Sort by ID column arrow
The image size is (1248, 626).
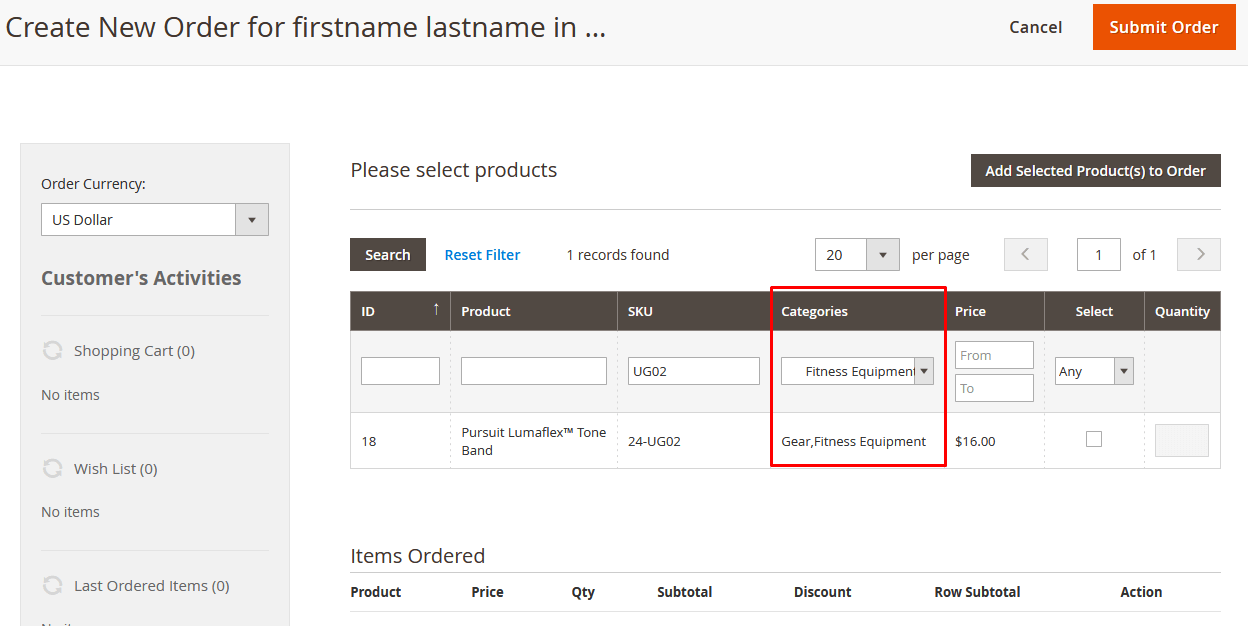click(436, 310)
